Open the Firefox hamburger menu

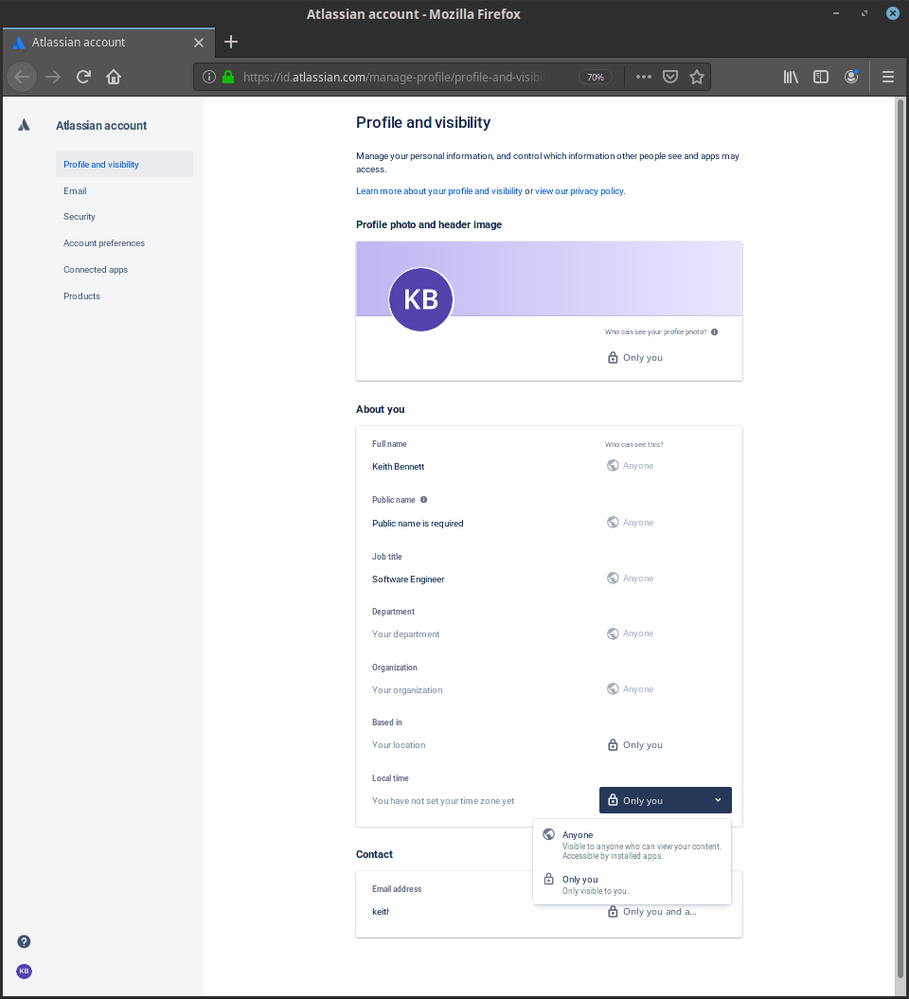point(888,77)
